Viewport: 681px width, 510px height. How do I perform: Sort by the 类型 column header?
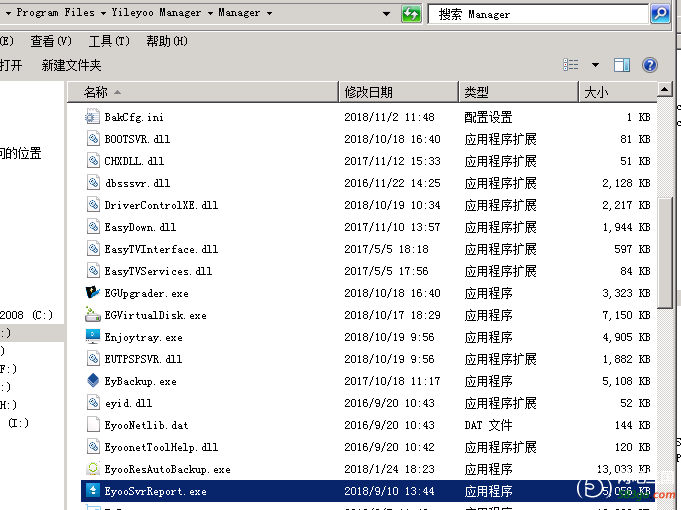coord(519,92)
